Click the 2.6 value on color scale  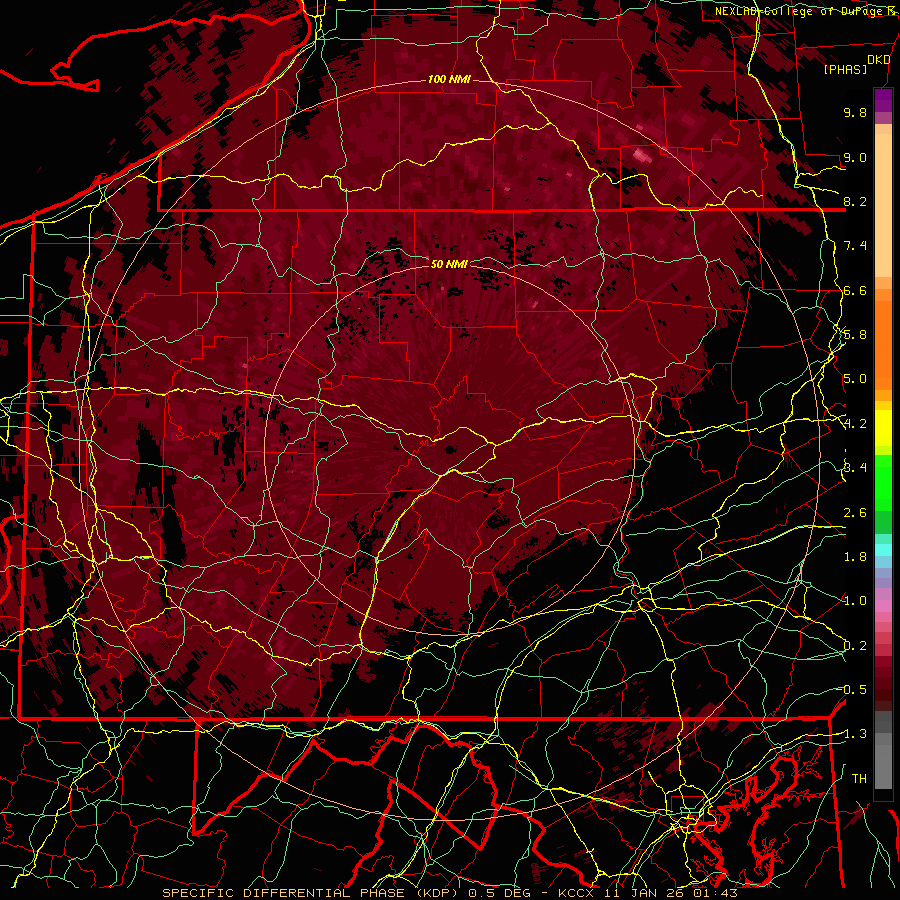point(855,513)
